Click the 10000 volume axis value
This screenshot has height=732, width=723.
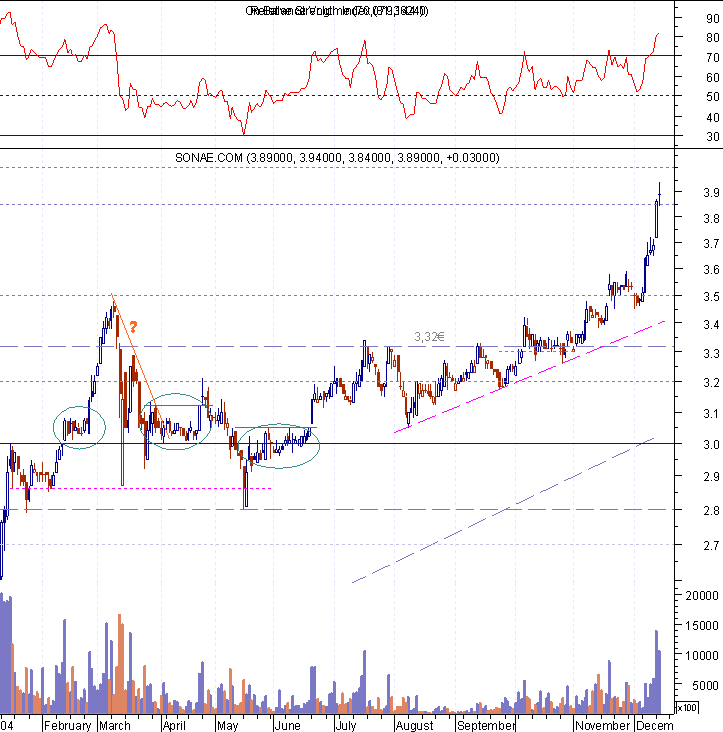702,655
